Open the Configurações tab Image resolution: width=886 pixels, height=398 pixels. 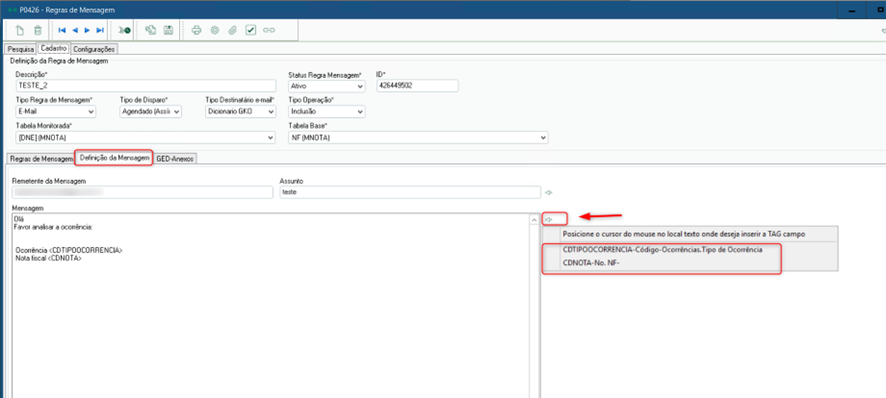[94, 49]
